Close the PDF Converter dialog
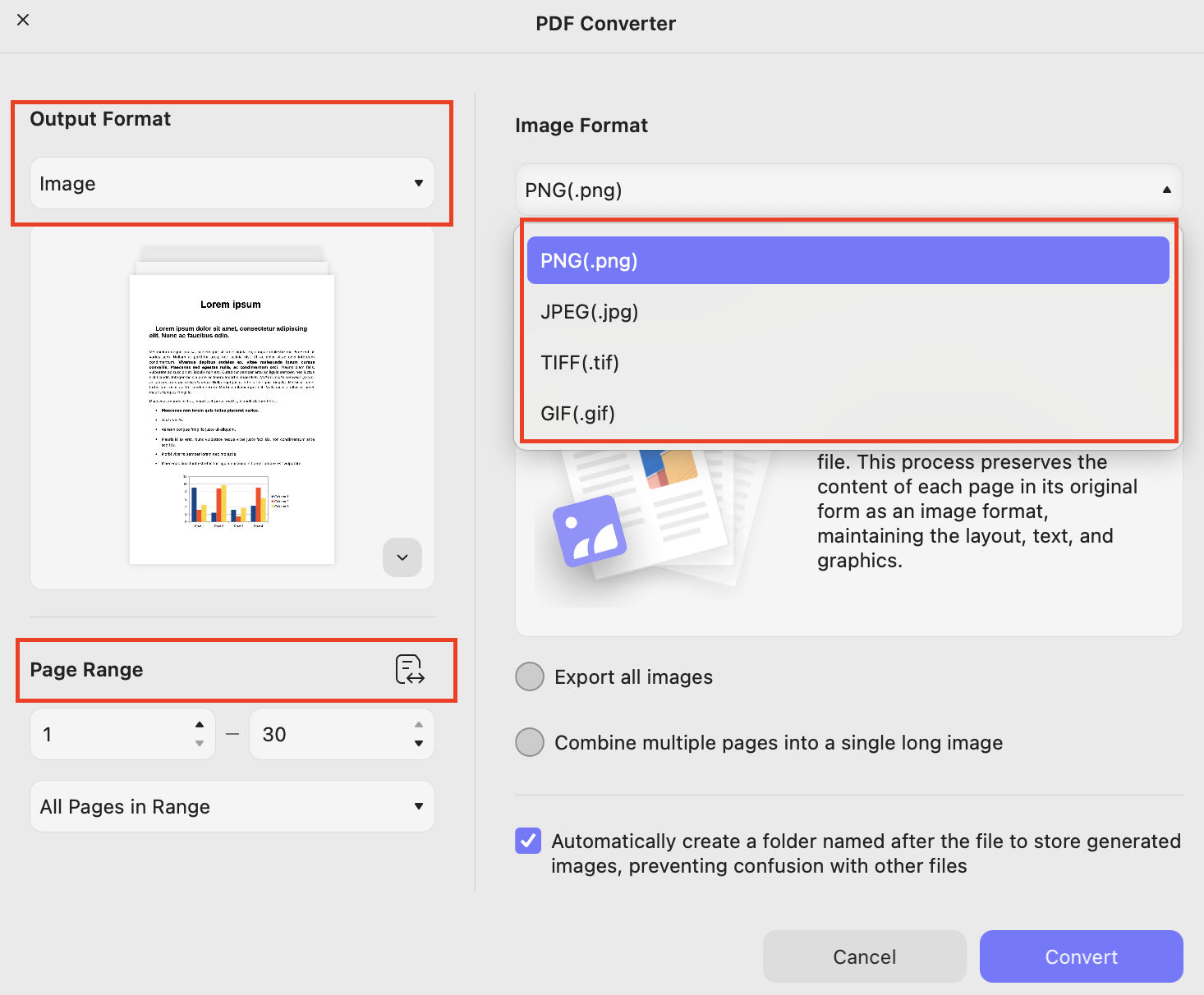This screenshot has width=1204, height=995. pos(23,20)
